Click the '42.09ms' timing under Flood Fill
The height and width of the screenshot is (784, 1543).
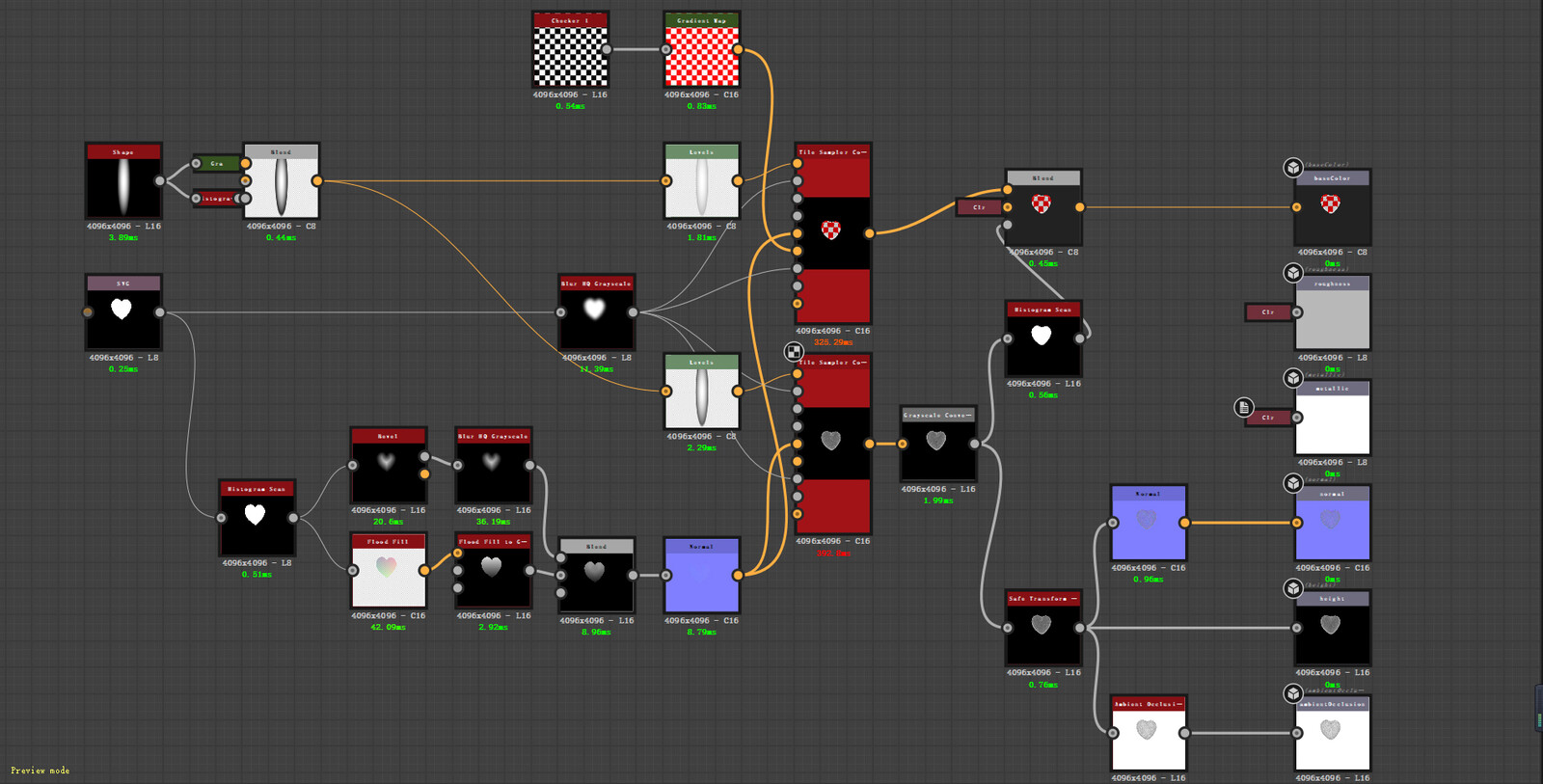pos(388,627)
